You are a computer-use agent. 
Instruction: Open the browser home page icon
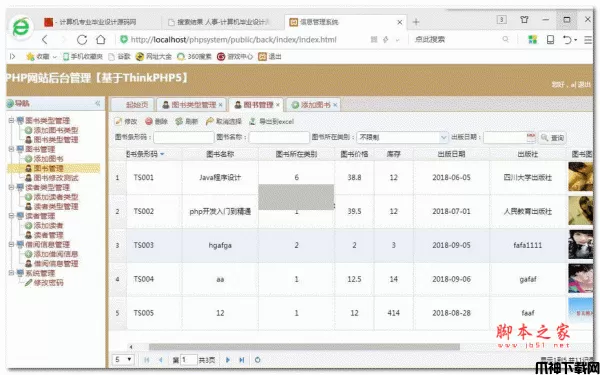click(101, 39)
